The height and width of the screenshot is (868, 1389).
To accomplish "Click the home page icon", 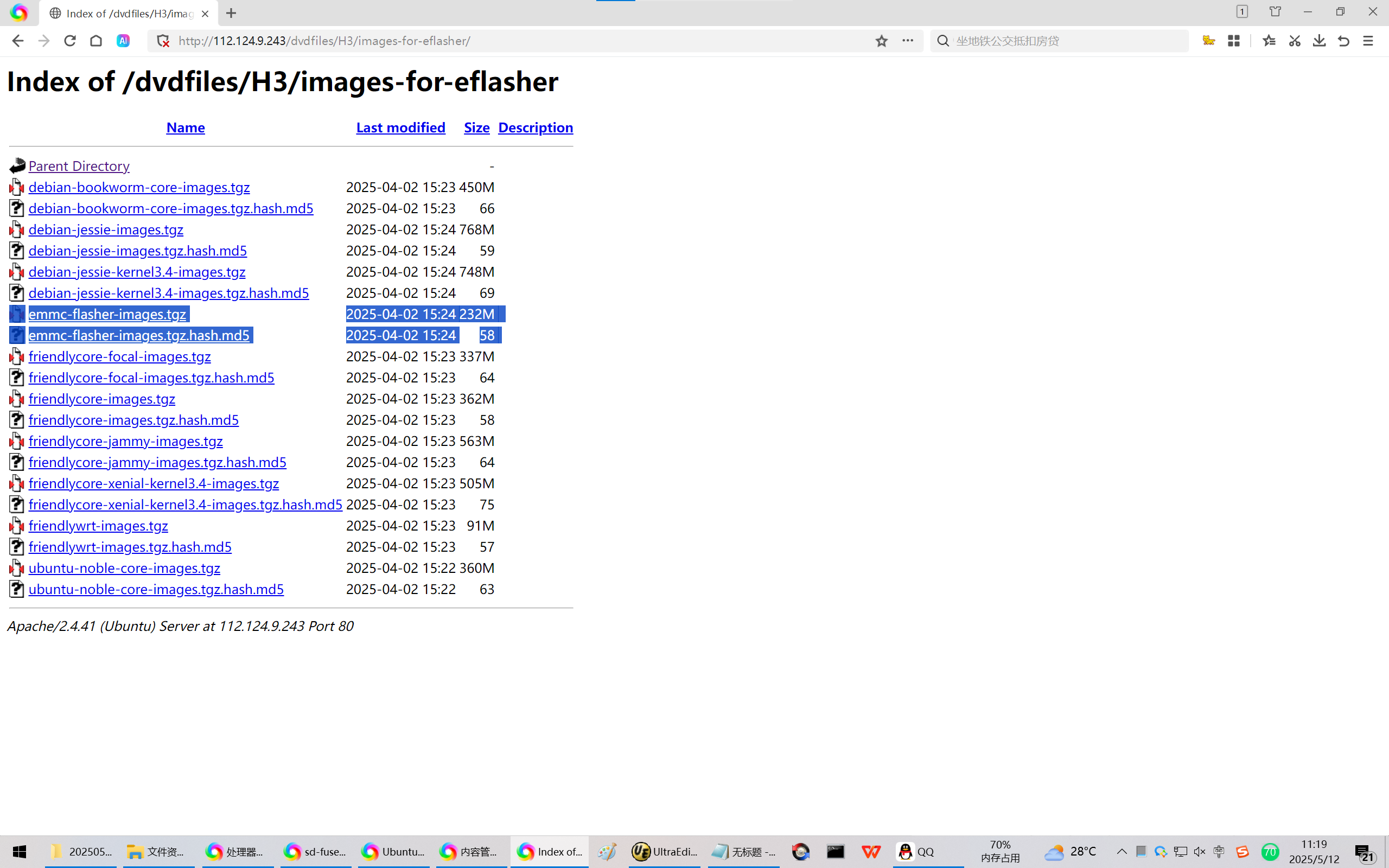I will tap(96, 41).
